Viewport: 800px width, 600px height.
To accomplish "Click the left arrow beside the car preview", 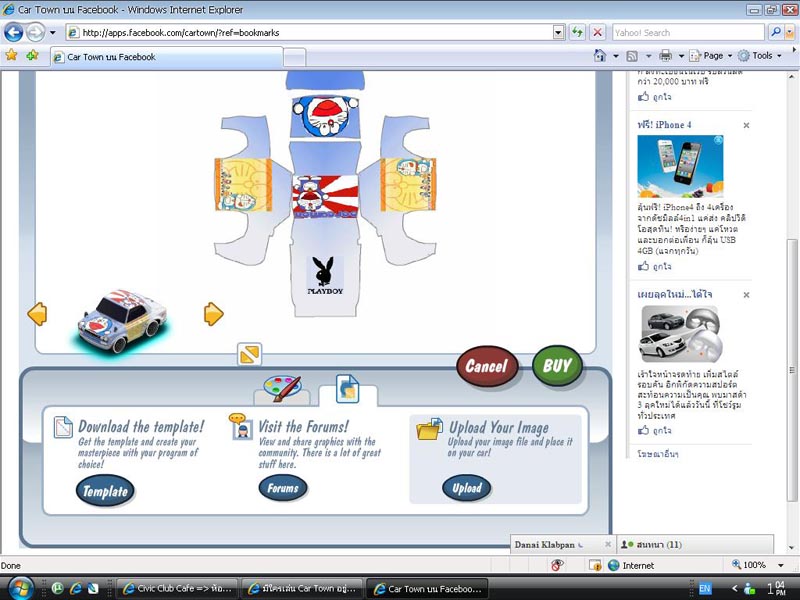I will [x=37, y=314].
